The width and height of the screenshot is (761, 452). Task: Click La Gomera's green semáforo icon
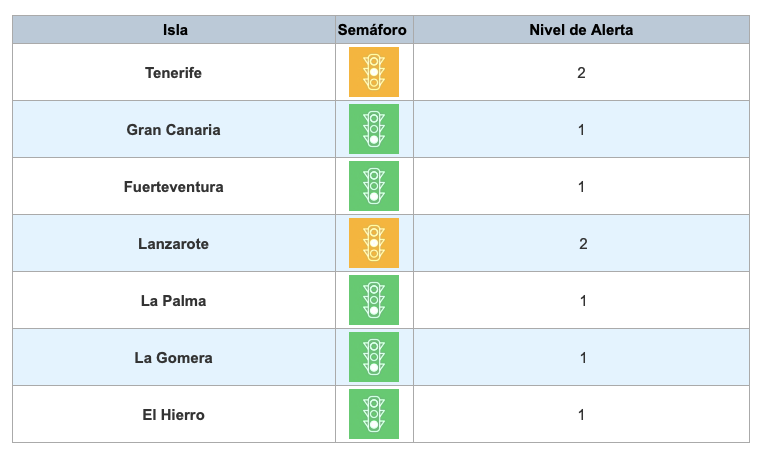[x=374, y=357]
